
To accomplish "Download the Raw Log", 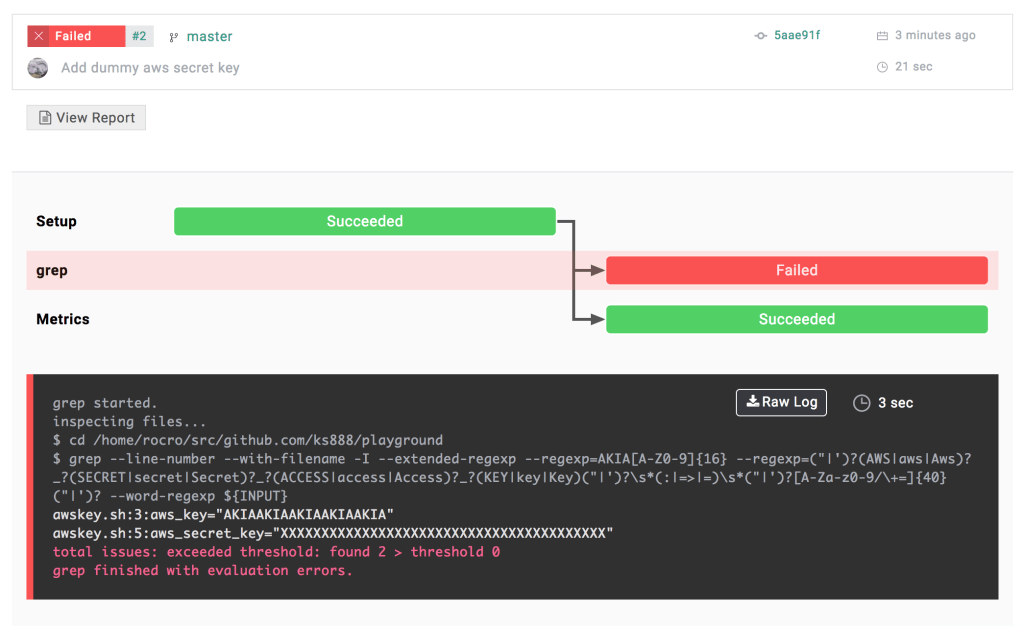I will 781,402.
